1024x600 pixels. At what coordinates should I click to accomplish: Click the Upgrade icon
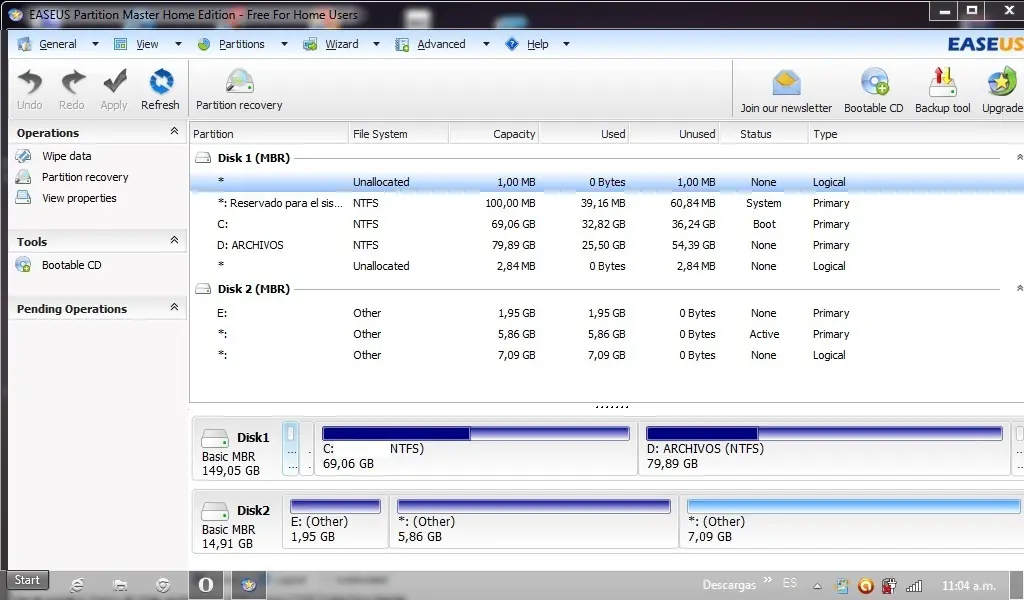(1002, 84)
